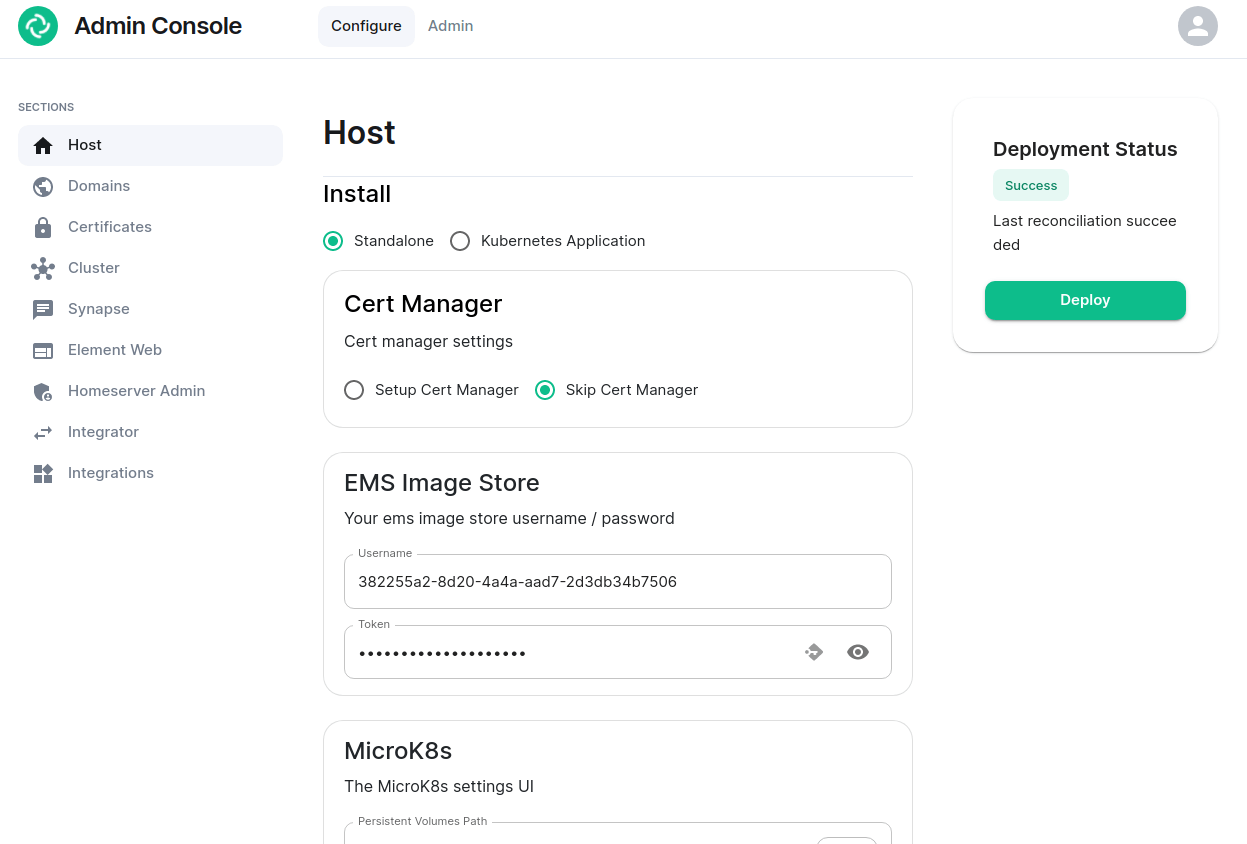Image resolution: width=1247 pixels, height=844 pixels.
Task: Click the globe icon beside Domains
Action: point(43,187)
